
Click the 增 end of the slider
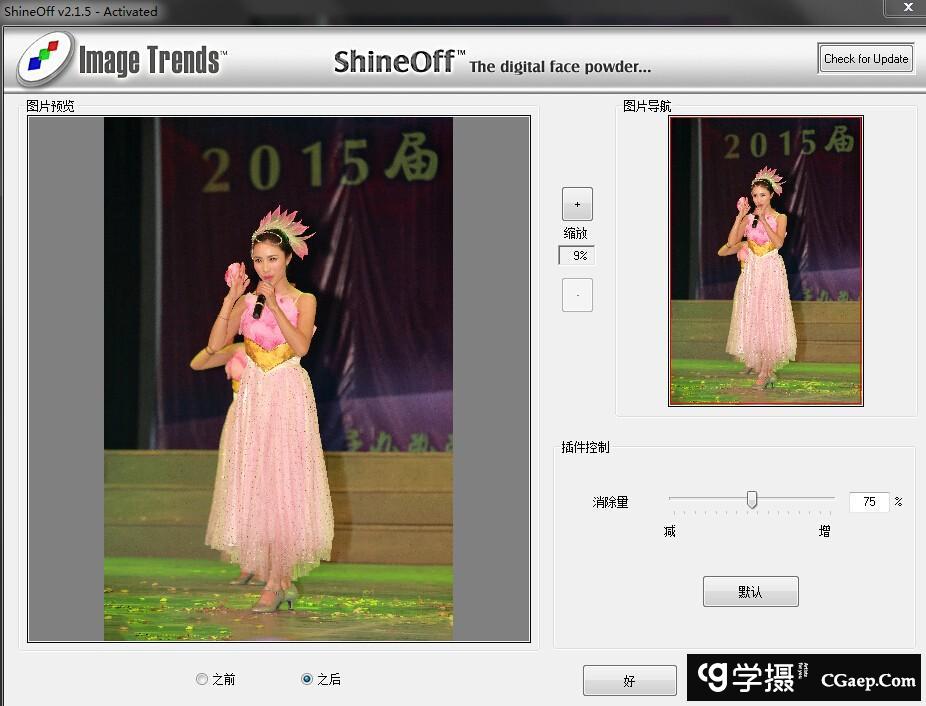point(824,531)
